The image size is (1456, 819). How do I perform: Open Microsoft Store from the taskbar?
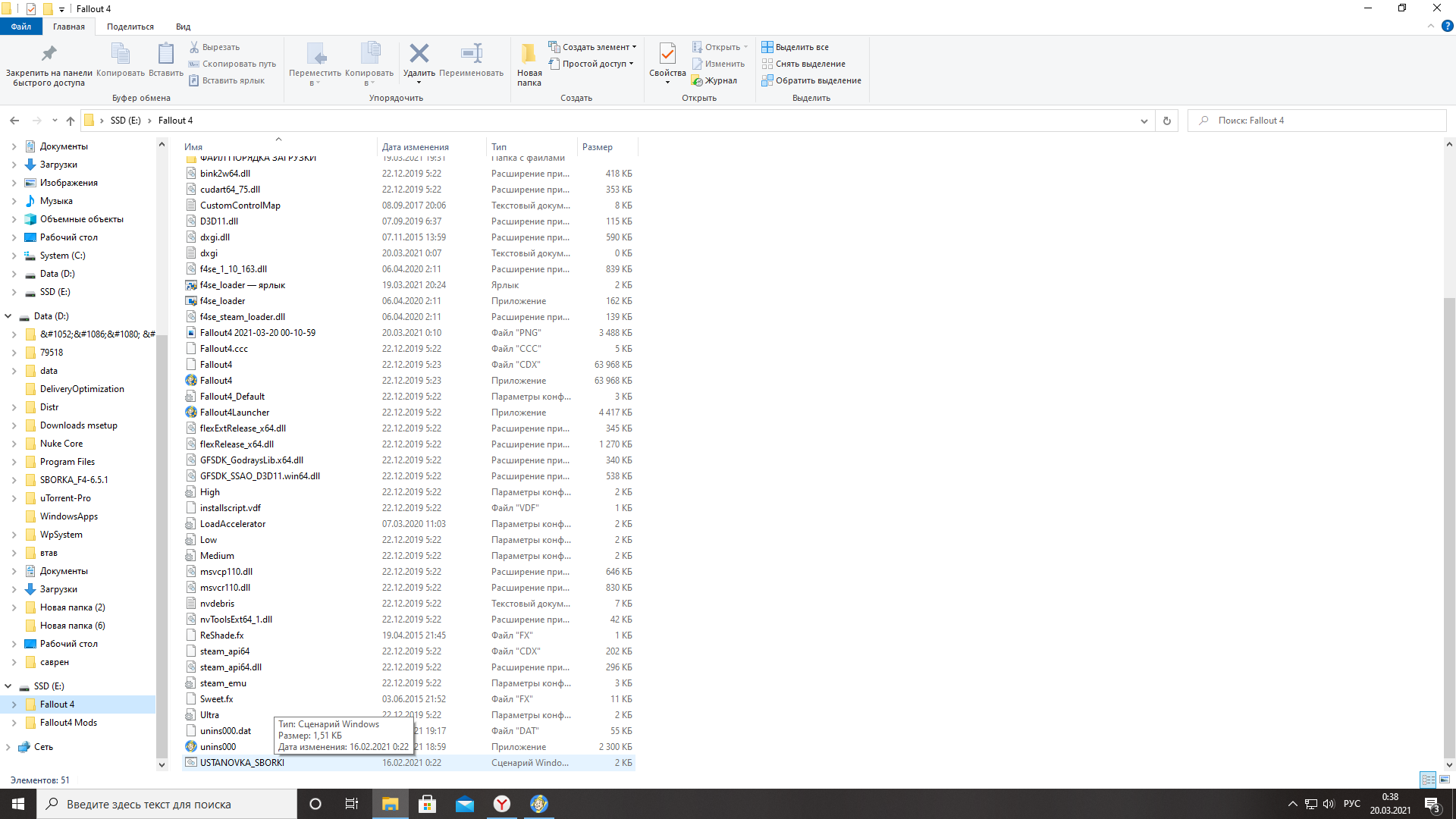[427, 804]
